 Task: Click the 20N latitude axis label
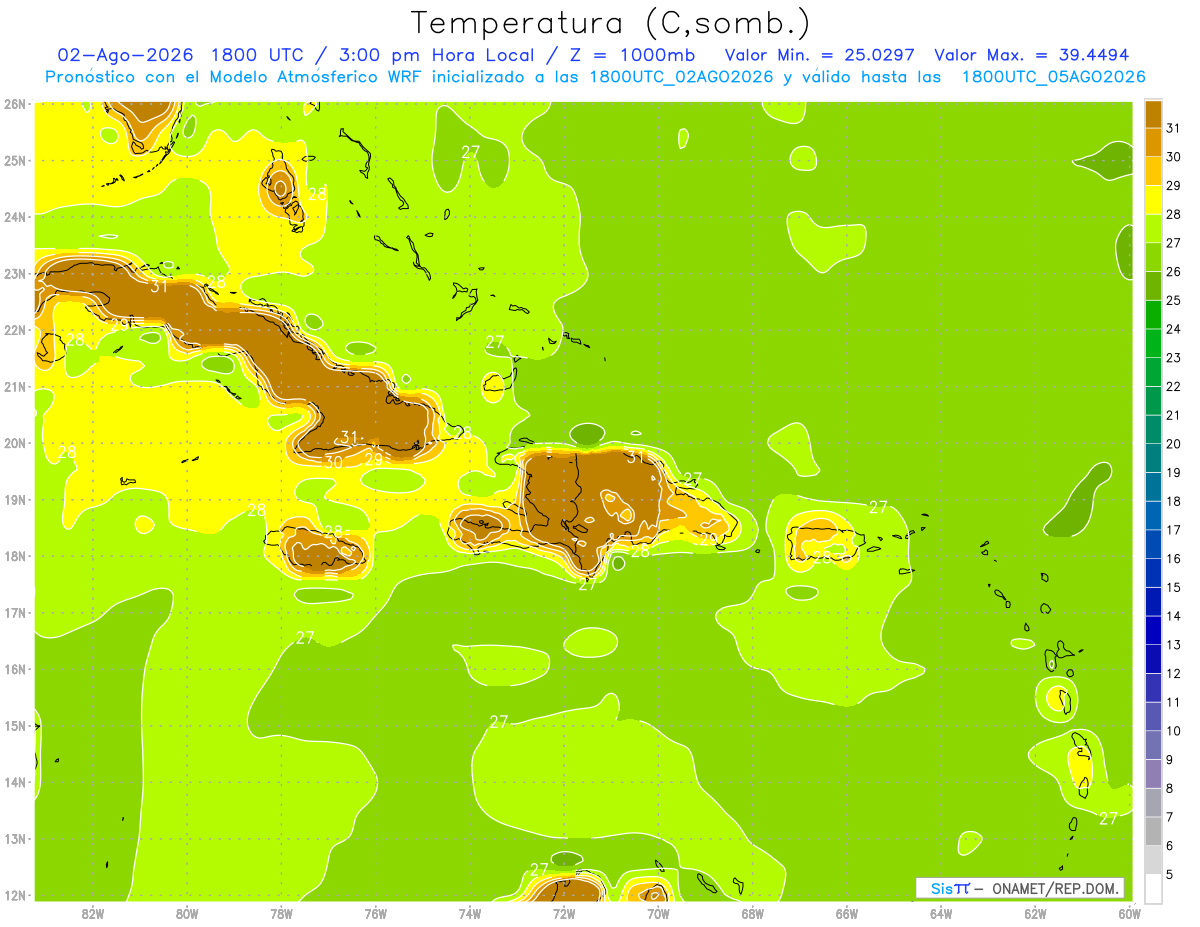[14, 443]
